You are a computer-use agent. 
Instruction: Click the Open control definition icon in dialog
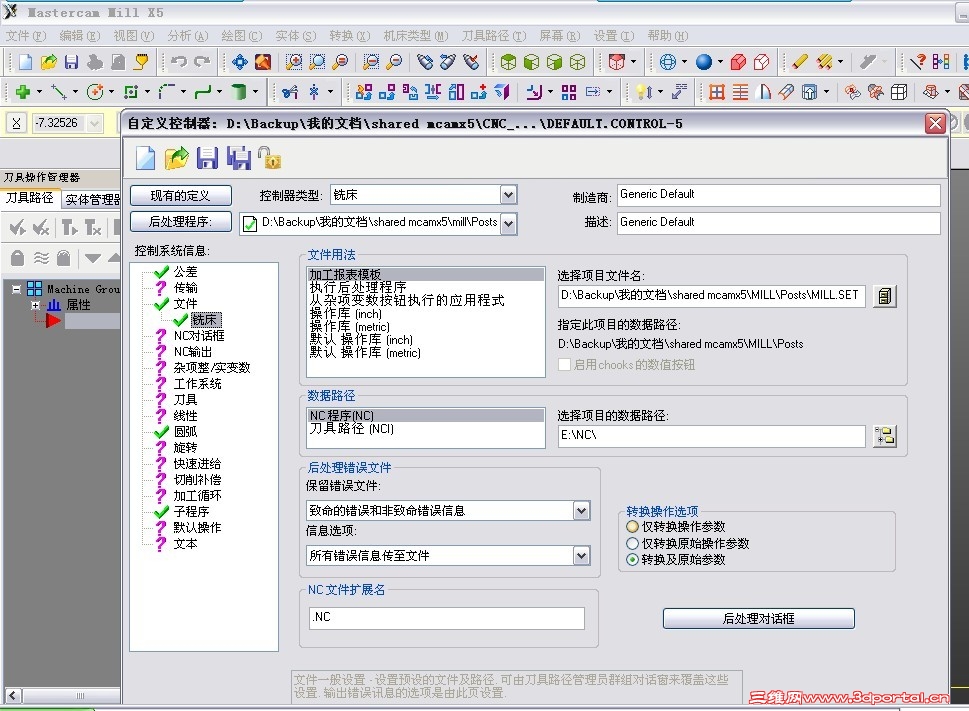click(x=177, y=158)
